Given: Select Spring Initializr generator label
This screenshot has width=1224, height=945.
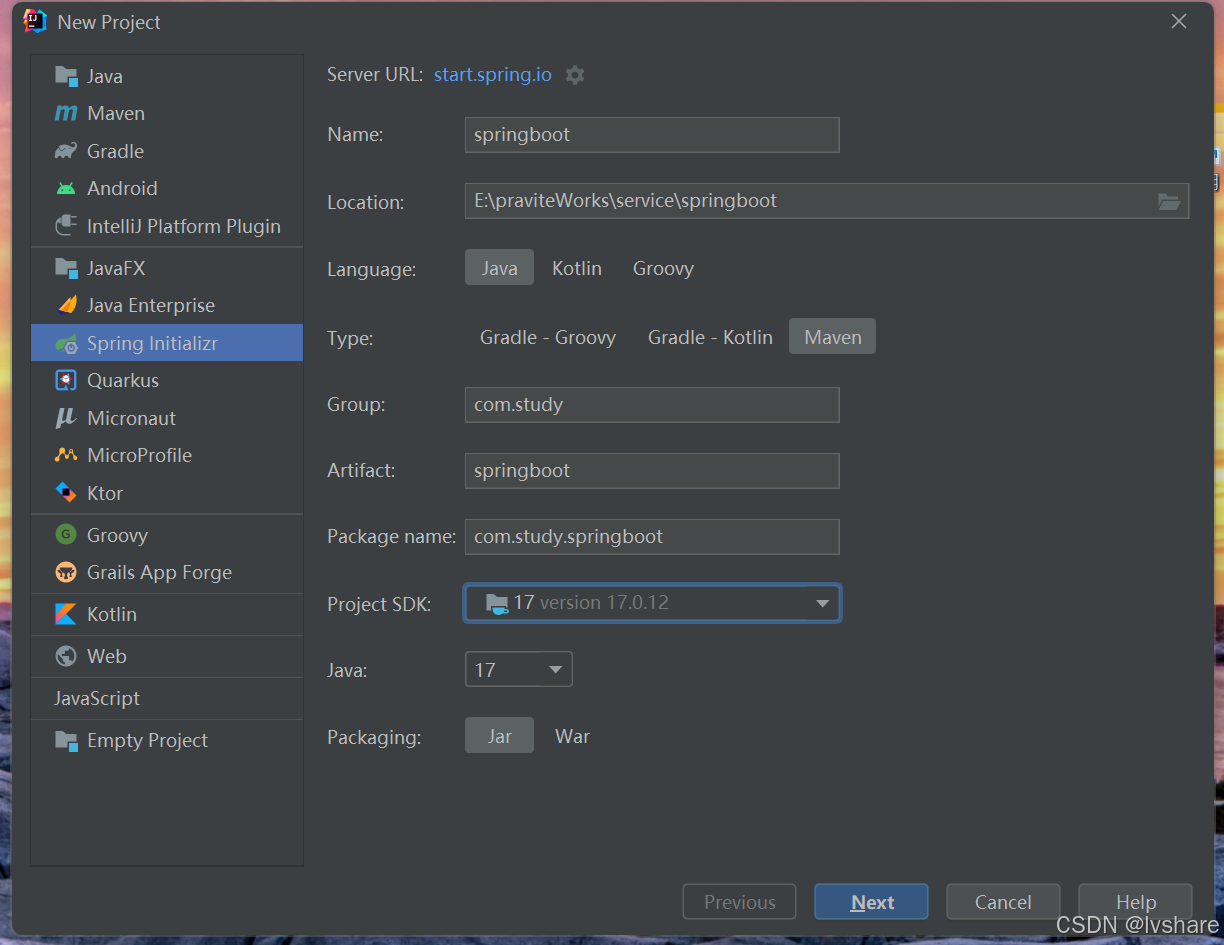Looking at the screenshot, I should tap(152, 343).
